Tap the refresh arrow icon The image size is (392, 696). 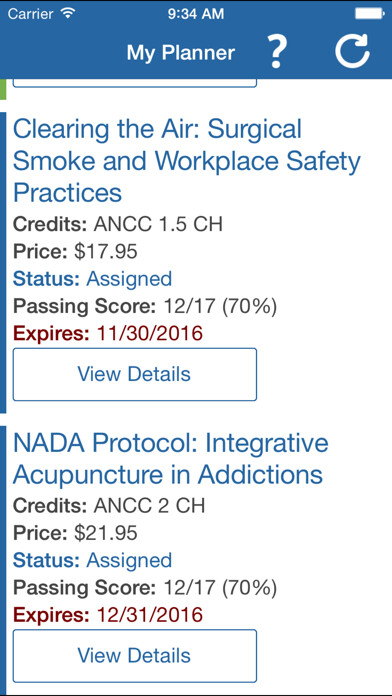point(352,51)
